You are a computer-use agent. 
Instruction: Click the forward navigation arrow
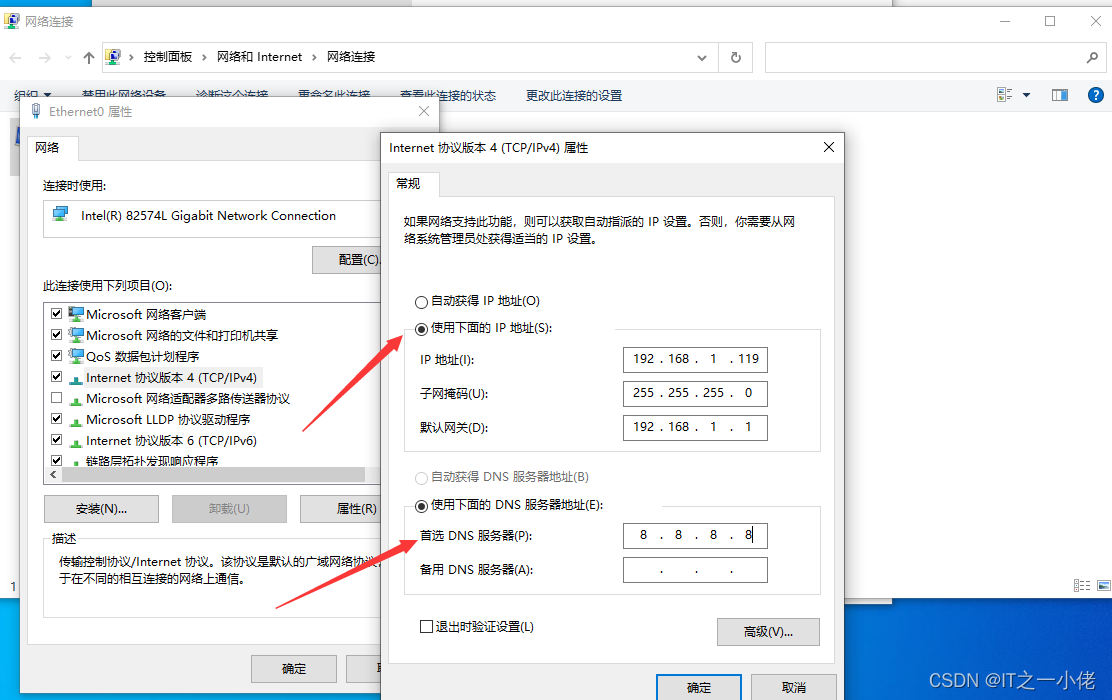point(45,57)
